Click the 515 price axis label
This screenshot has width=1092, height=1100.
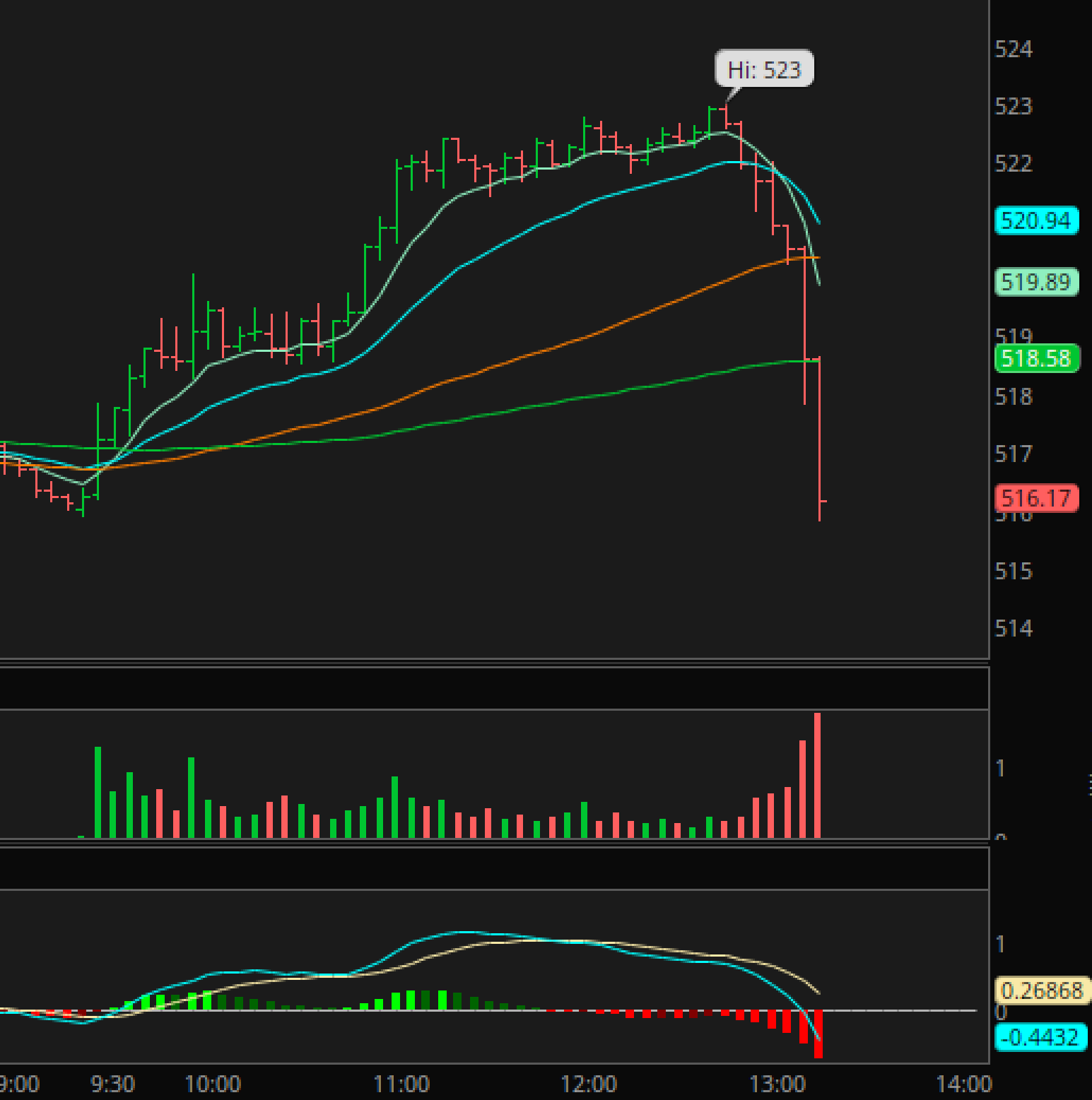tap(1014, 570)
